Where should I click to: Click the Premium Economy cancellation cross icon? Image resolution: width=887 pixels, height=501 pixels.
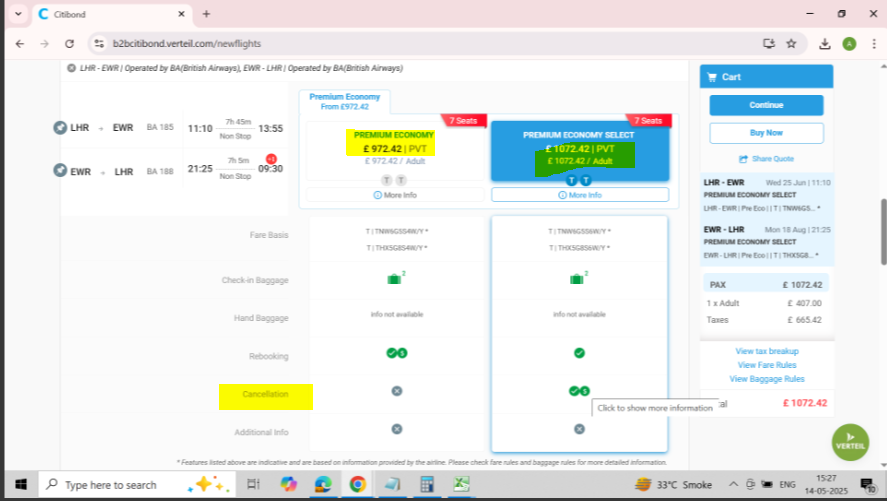pyautogui.click(x=397, y=391)
